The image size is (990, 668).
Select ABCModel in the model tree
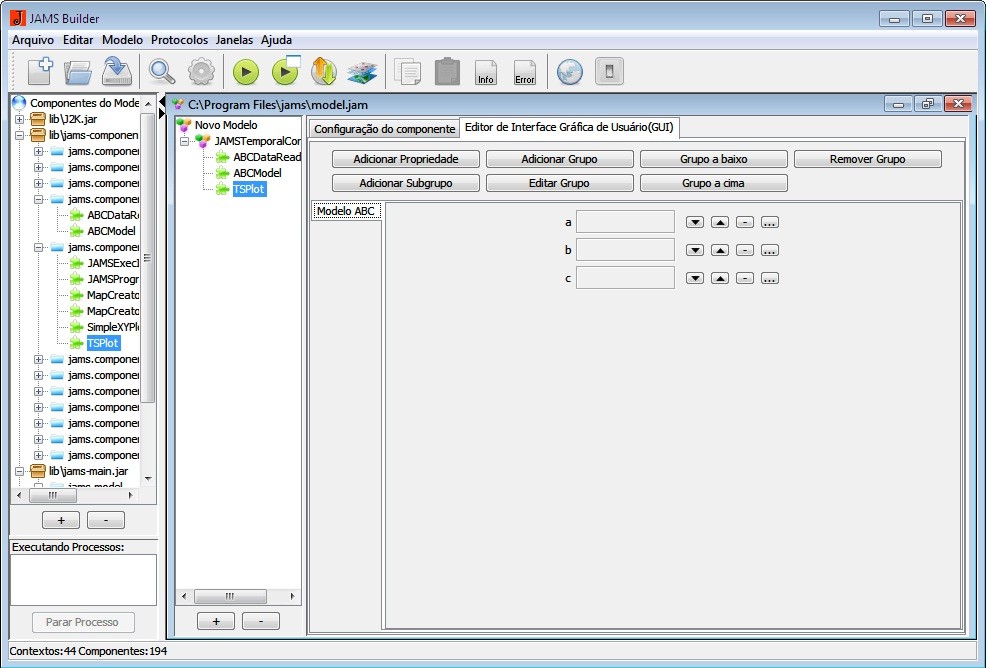256,173
